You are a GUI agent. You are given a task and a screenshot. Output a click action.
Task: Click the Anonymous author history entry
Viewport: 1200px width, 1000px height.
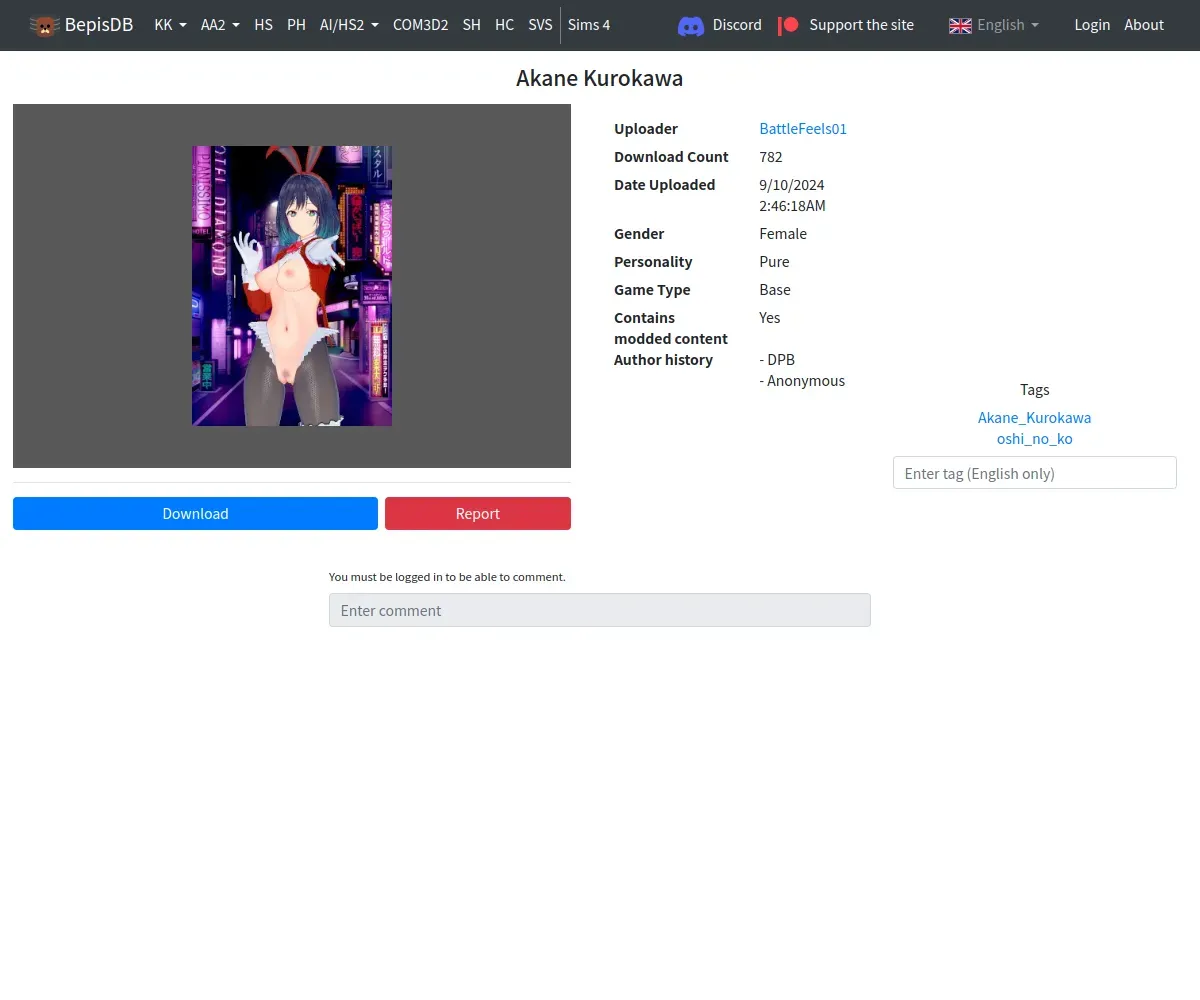(x=802, y=381)
